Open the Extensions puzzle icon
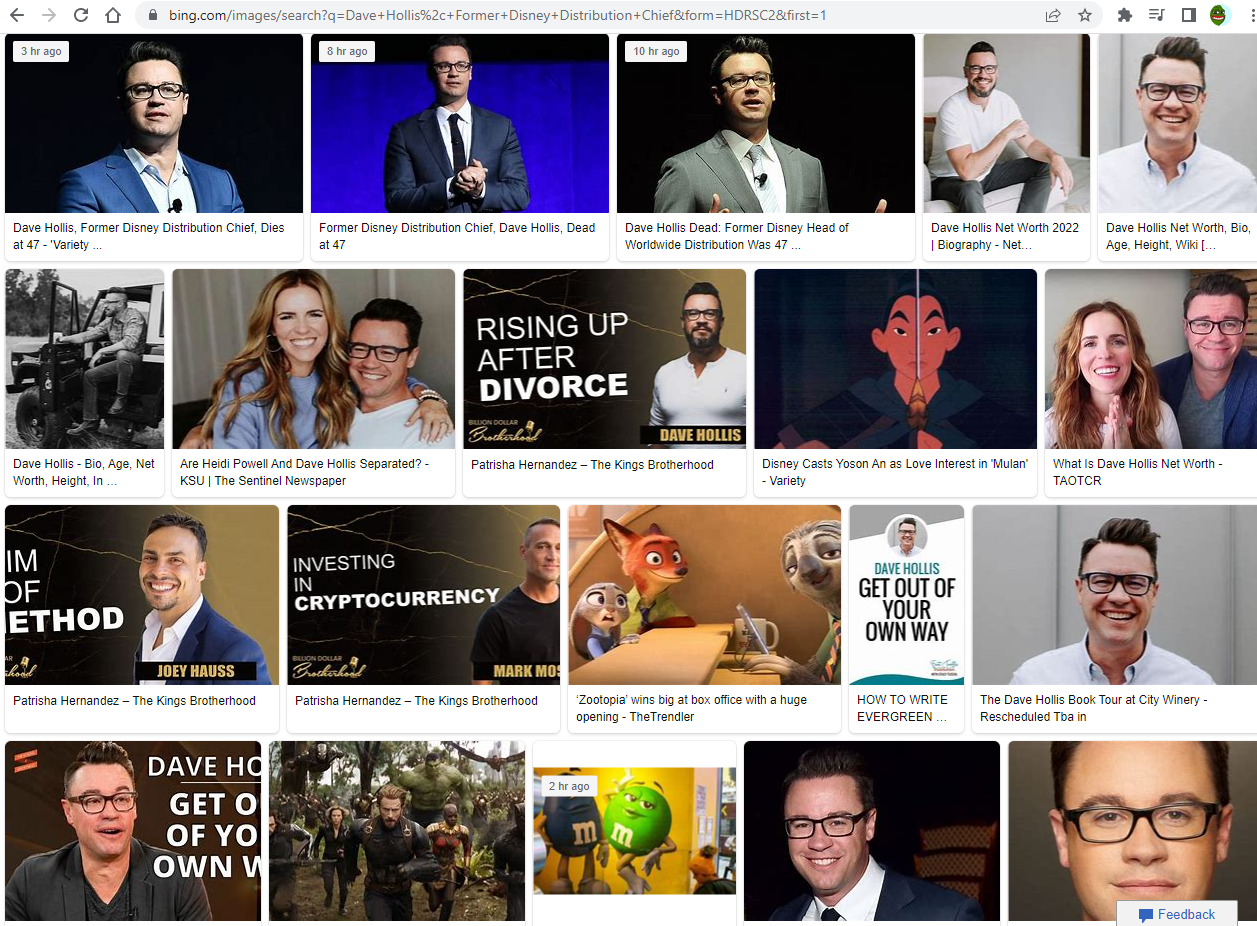Viewport: 1257px width, 926px height. 1125,15
